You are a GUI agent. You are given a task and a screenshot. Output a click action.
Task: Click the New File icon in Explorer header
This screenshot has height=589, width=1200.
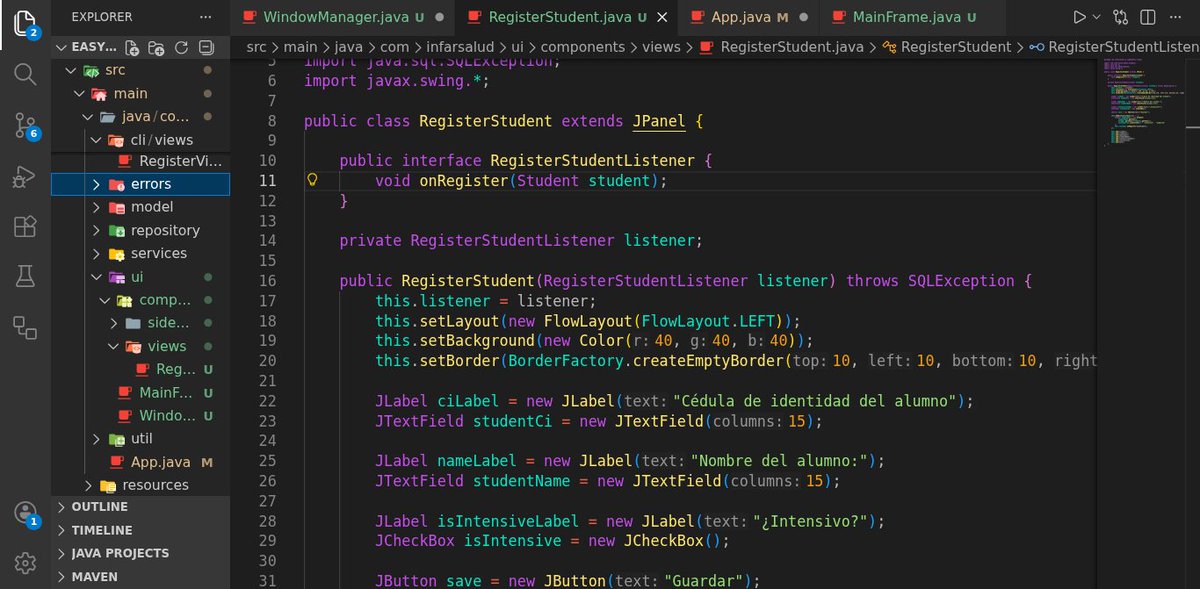132,48
